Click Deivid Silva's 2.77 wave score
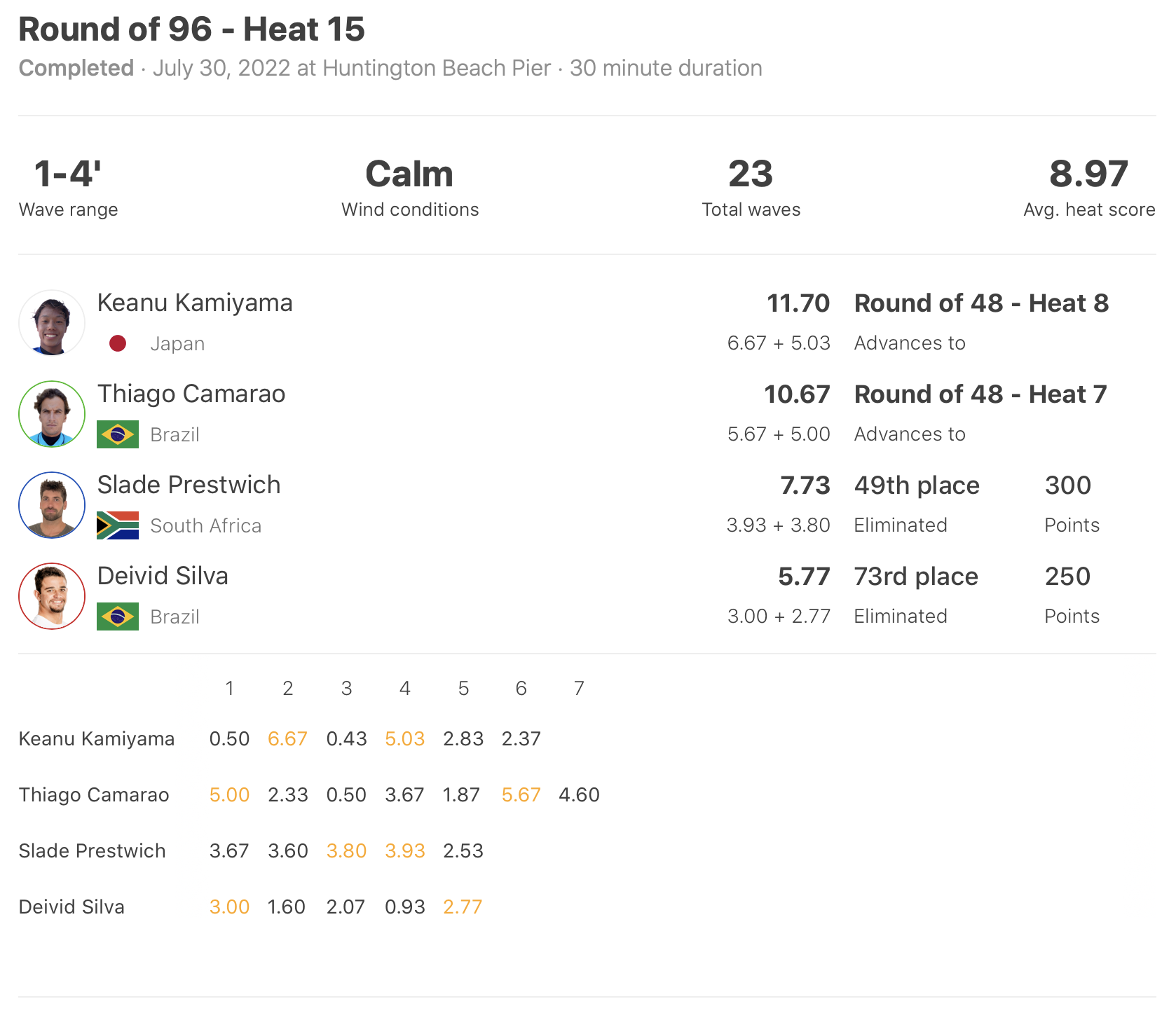 pos(463,907)
